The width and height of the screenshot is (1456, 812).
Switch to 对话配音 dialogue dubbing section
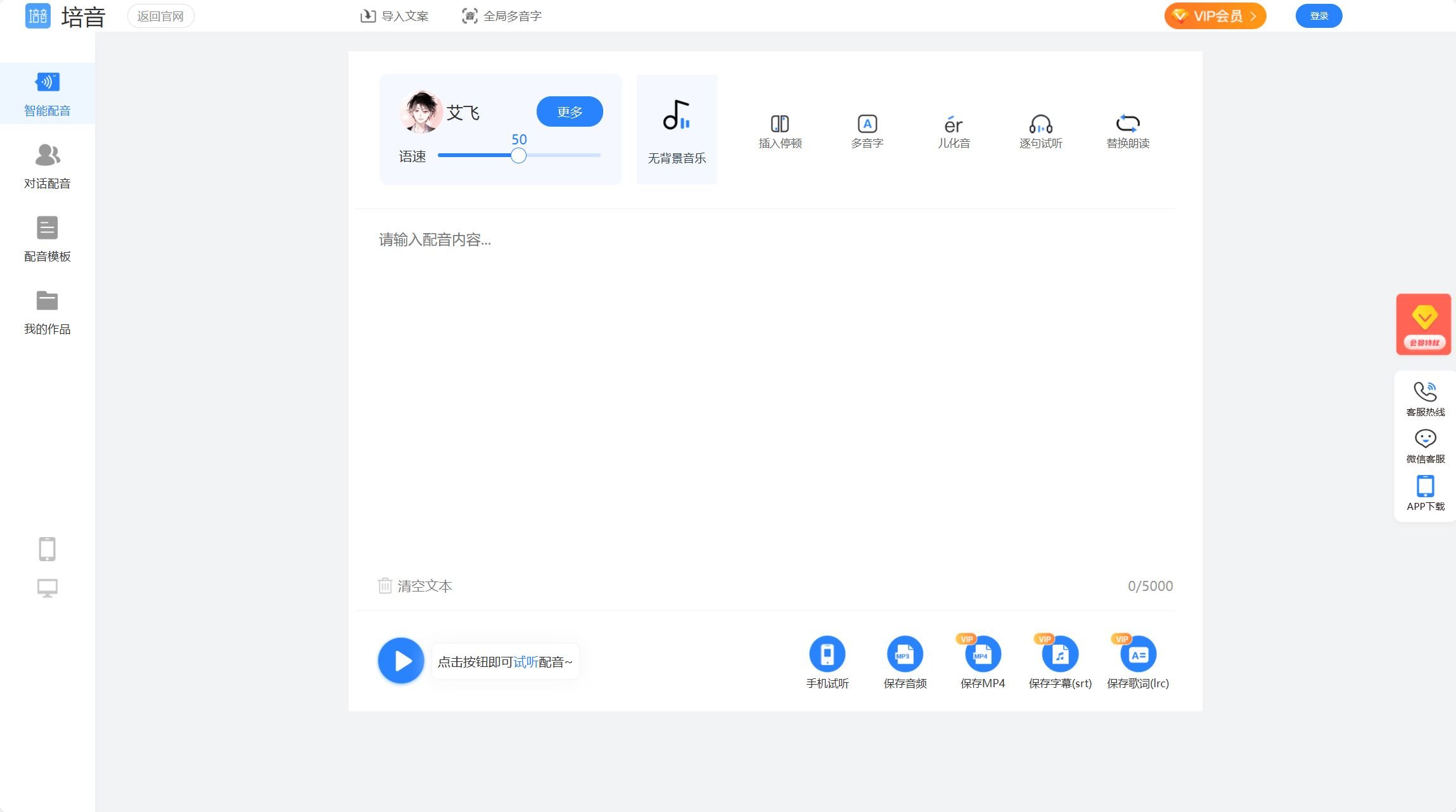tap(46, 167)
